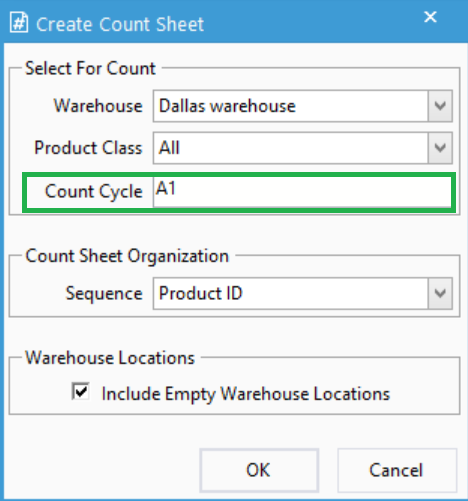Image resolution: width=468 pixels, height=501 pixels.
Task: Click the Product ID sequence value
Action: [201, 293]
